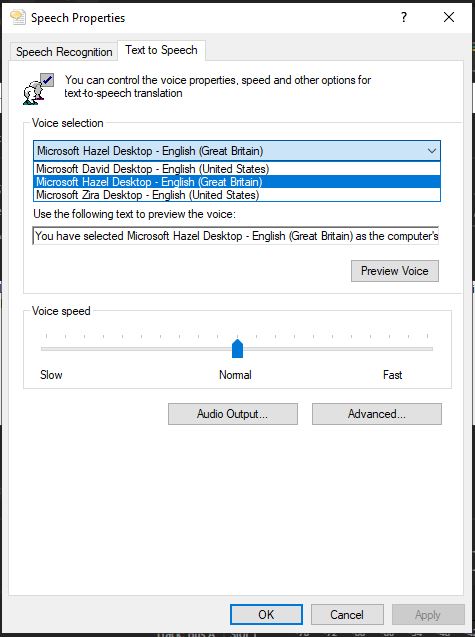Click the 'Normal' speed label
The height and width of the screenshot is (637, 475).
[x=235, y=375]
